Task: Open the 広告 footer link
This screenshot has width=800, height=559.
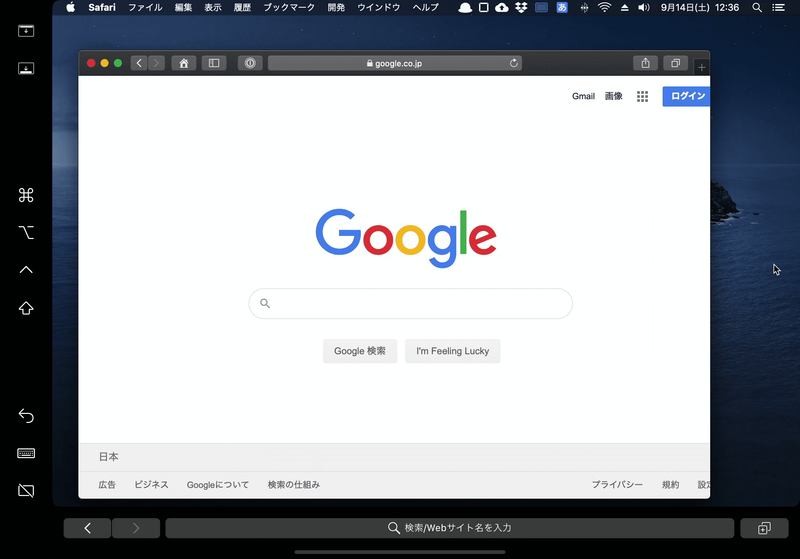Action: pyautogui.click(x=107, y=485)
